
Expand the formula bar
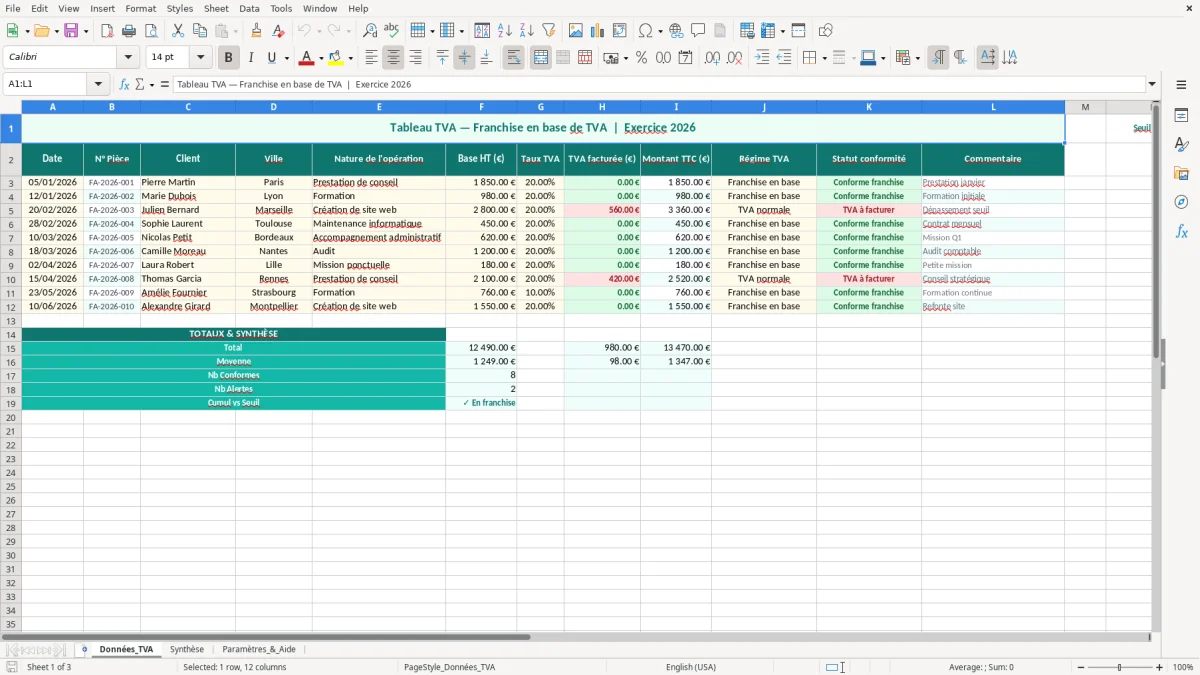click(x=1152, y=84)
